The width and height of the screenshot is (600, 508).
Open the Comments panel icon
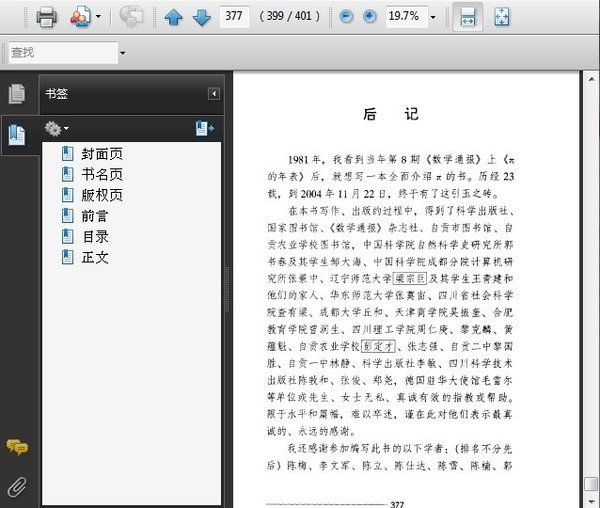point(17,448)
